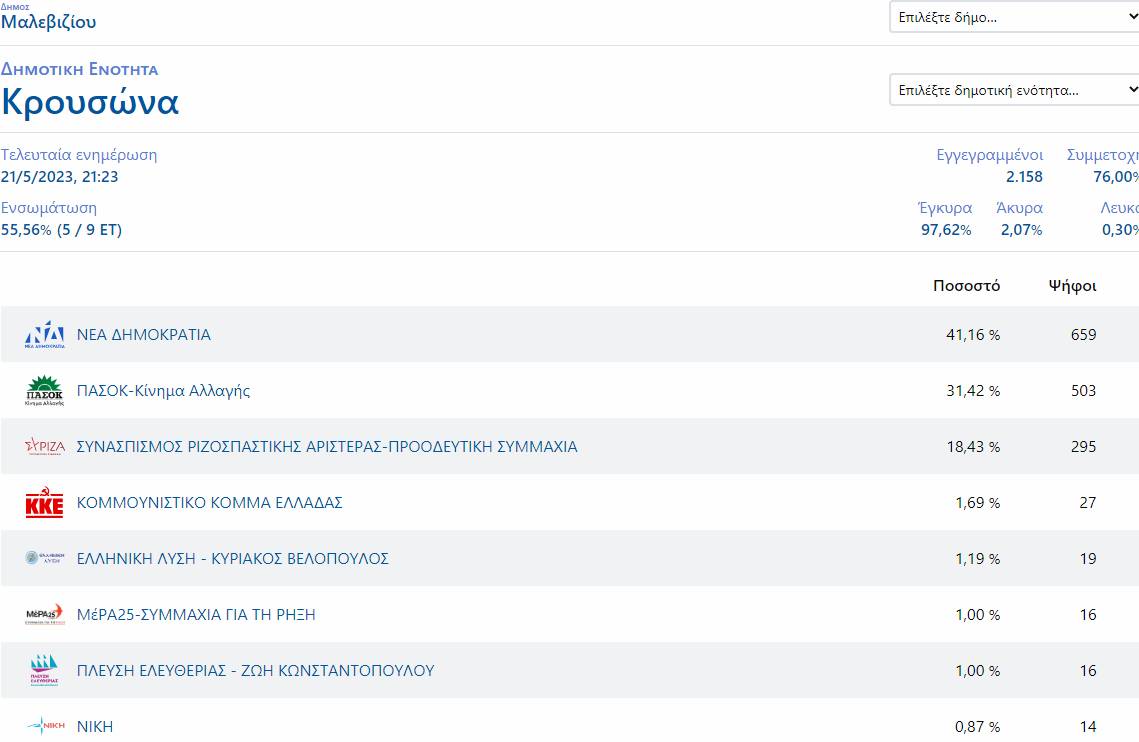Viewport: 1139px width, 742px height.
Task: Open the 'Επιλέξτε δημοτική ενότητα...' dropdown
Action: (1014, 89)
